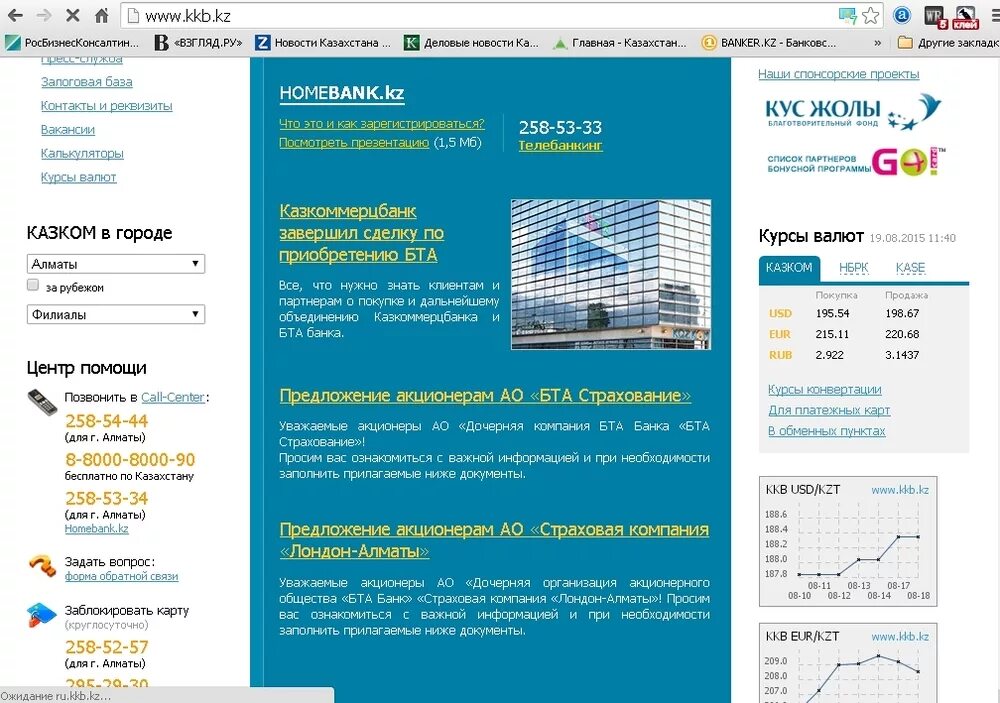Click www.kkb.kz link in USD/KZT chart

[900, 490]
